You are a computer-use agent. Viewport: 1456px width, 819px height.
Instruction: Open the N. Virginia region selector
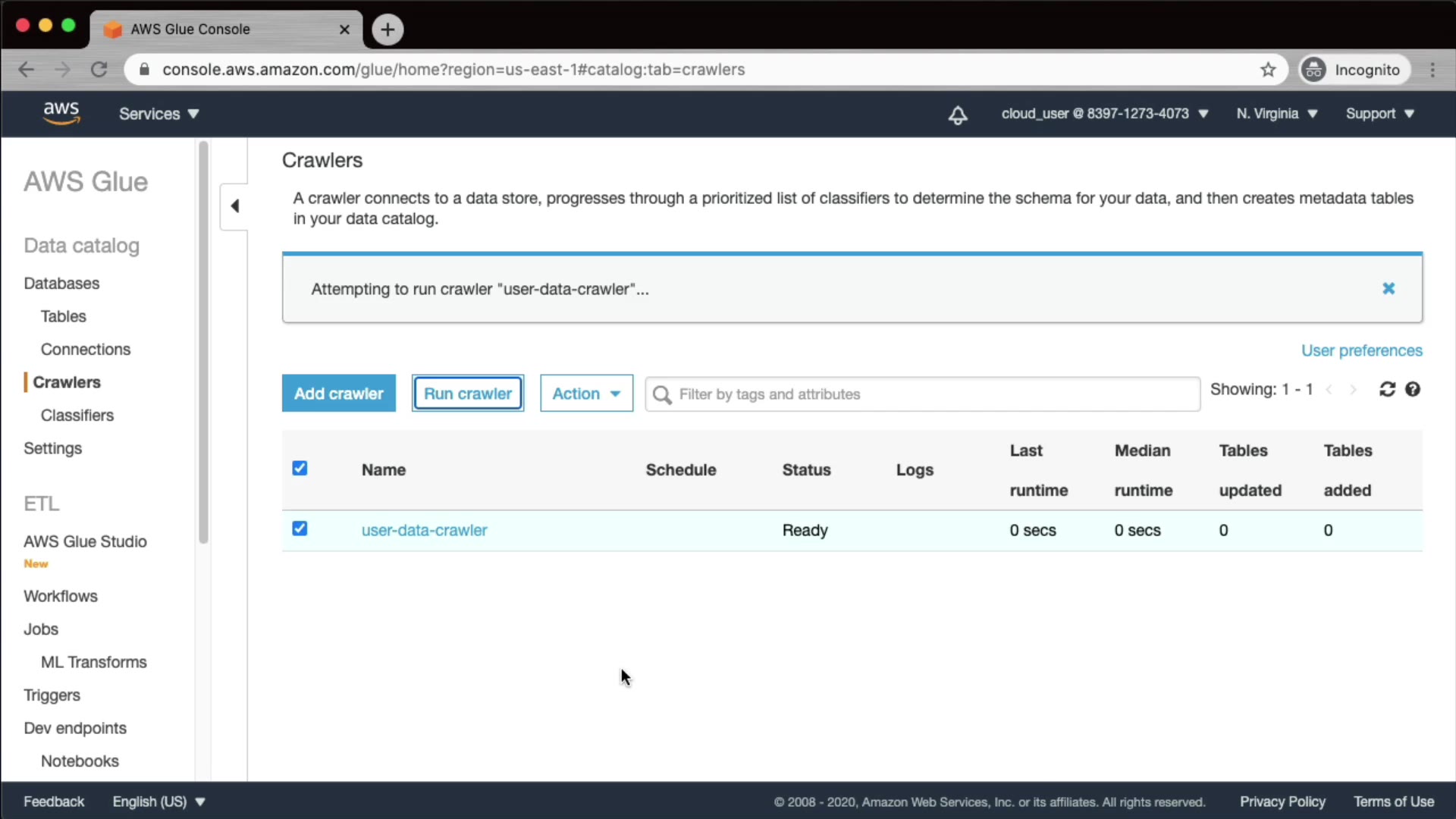pos(1276,114)
